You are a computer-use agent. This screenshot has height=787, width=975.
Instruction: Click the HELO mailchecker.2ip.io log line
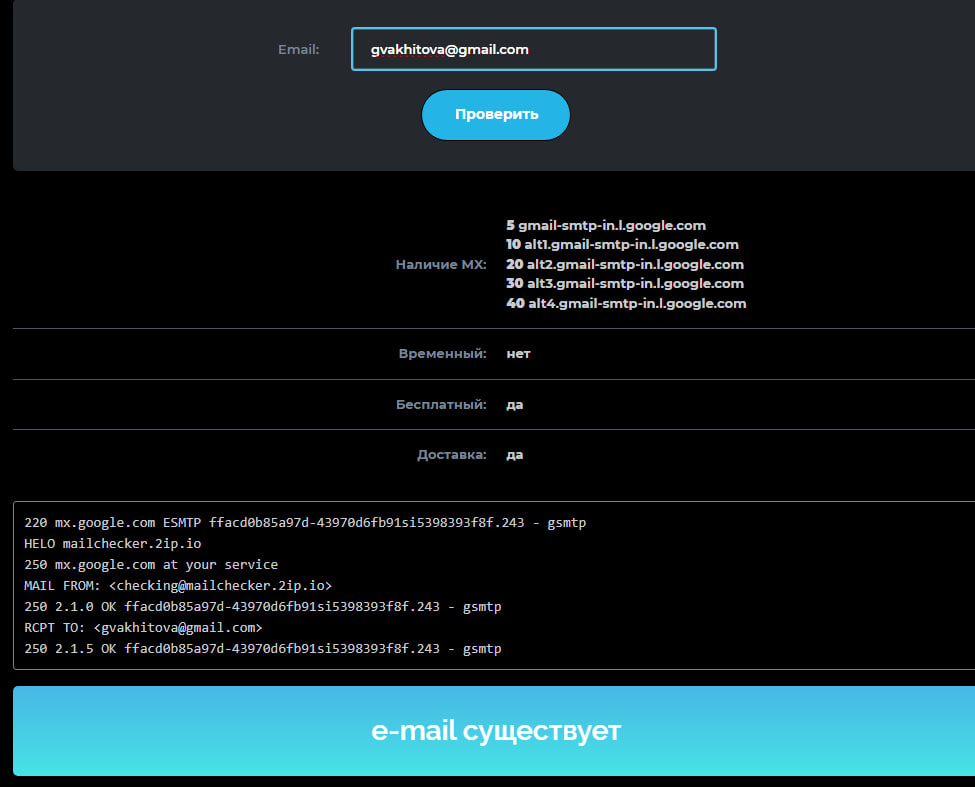112,544
